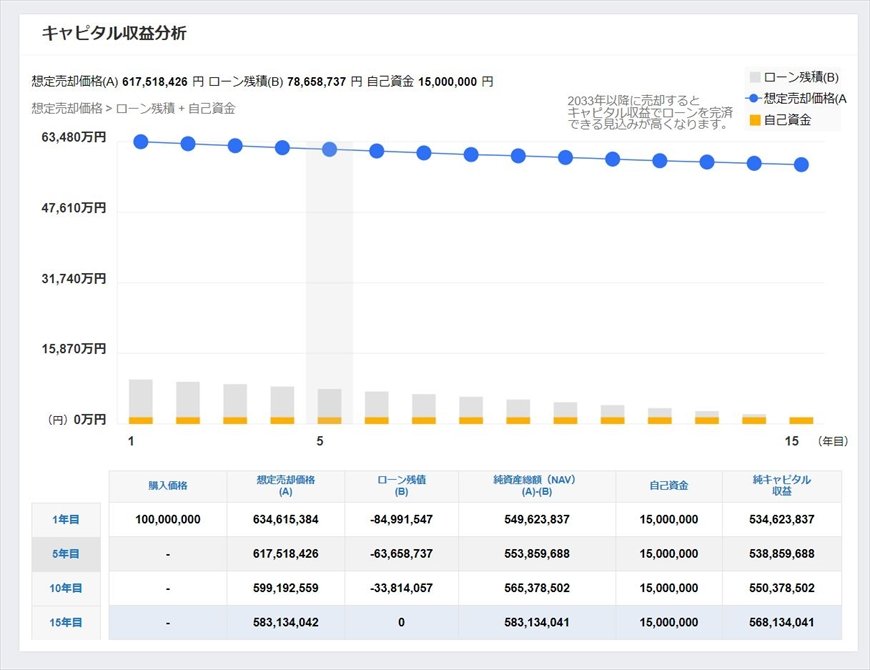Click the 購入価格 column header
This screenshot has width=870, height=670.
coord(168,486)
